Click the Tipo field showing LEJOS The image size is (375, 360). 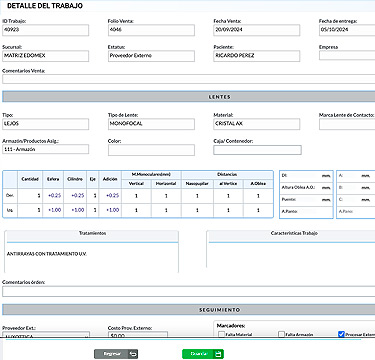click(x=46, y=124)
